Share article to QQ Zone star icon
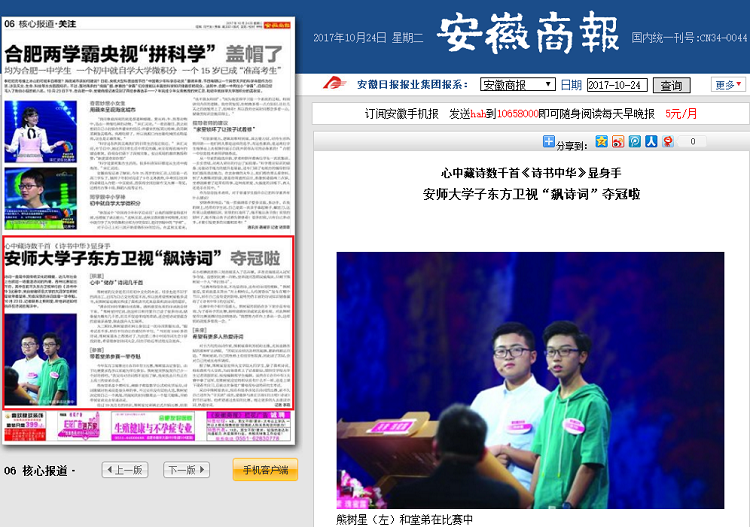 [x=602, y=142]
